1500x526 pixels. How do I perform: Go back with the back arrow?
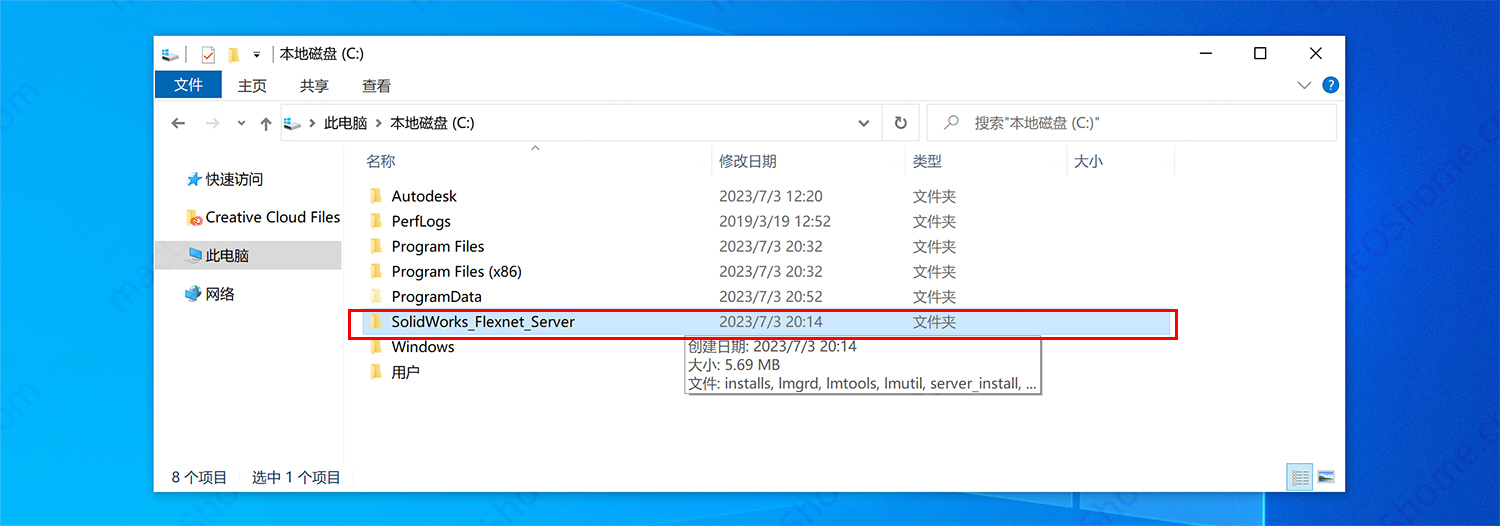coord(178,123)
